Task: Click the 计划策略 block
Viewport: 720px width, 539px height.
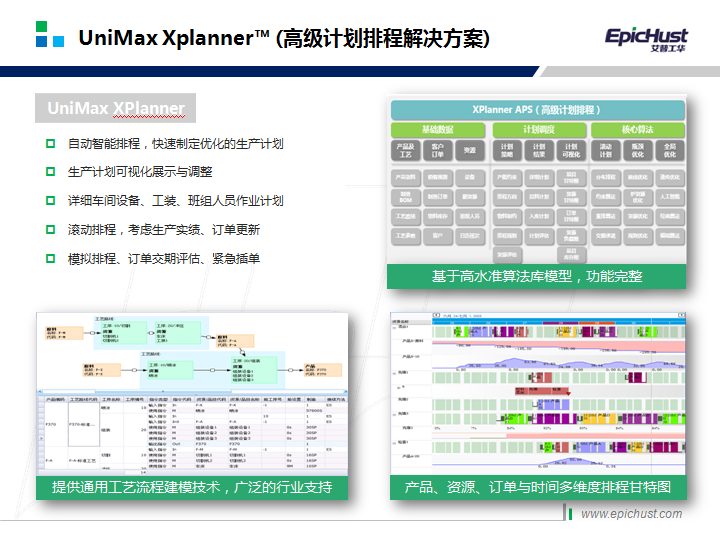Action: [x=507, y=150]
